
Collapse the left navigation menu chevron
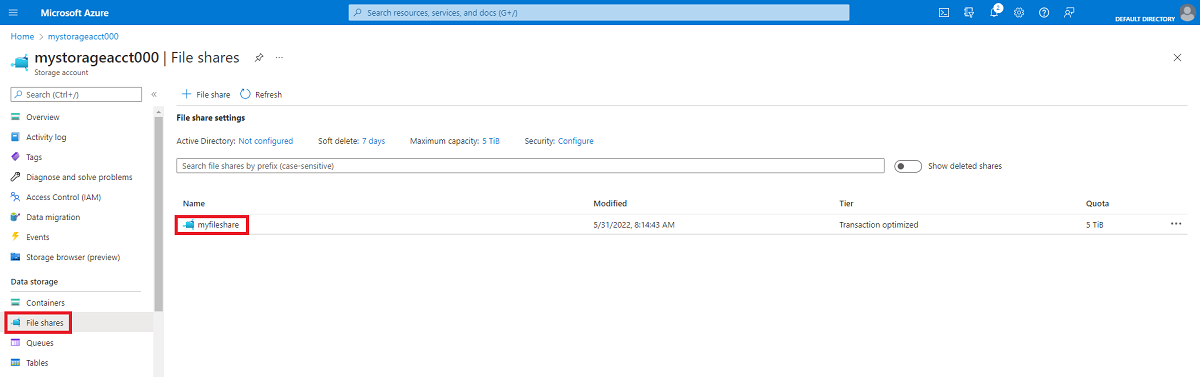[x=154, y=94]
